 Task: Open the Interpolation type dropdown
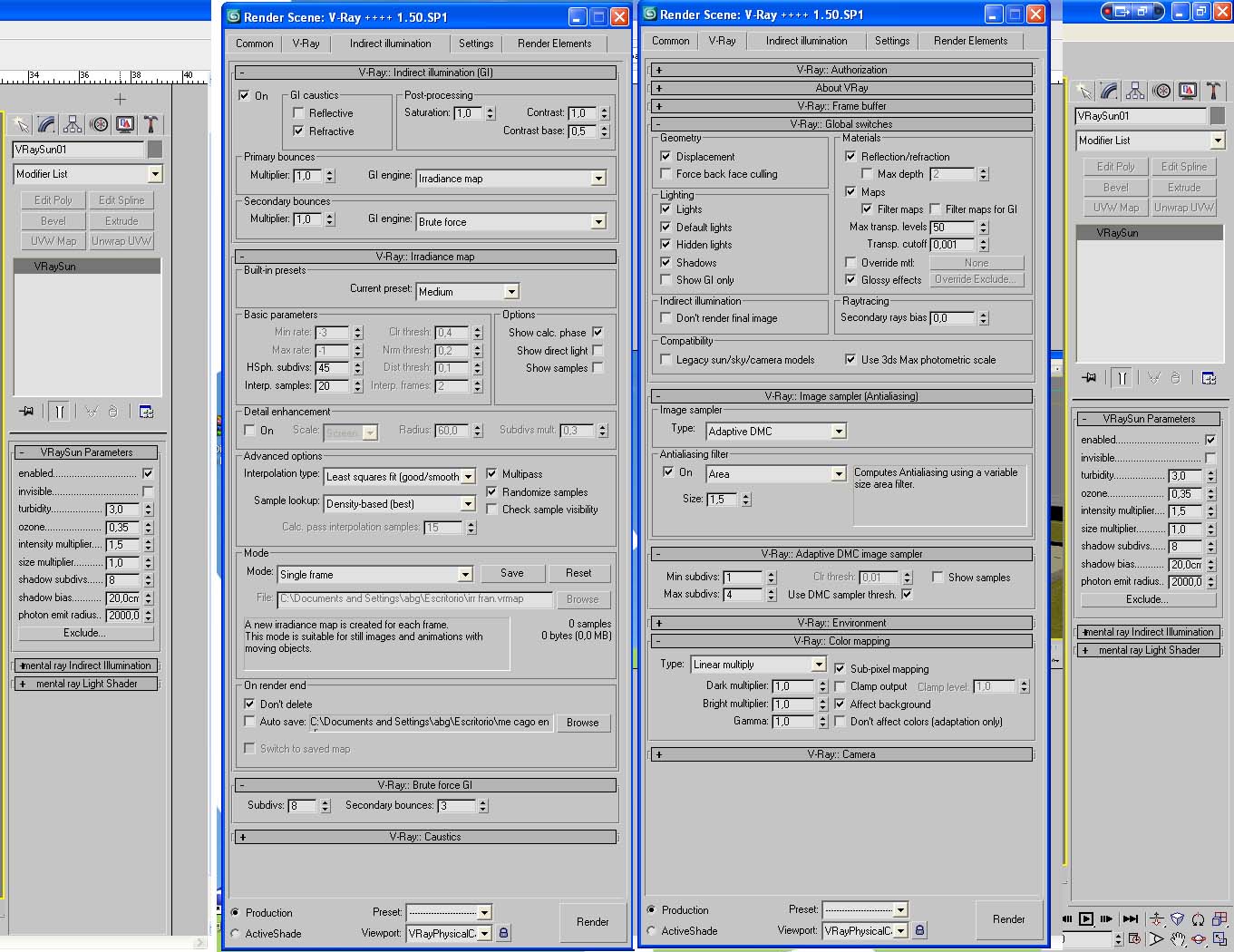(400, 477)
